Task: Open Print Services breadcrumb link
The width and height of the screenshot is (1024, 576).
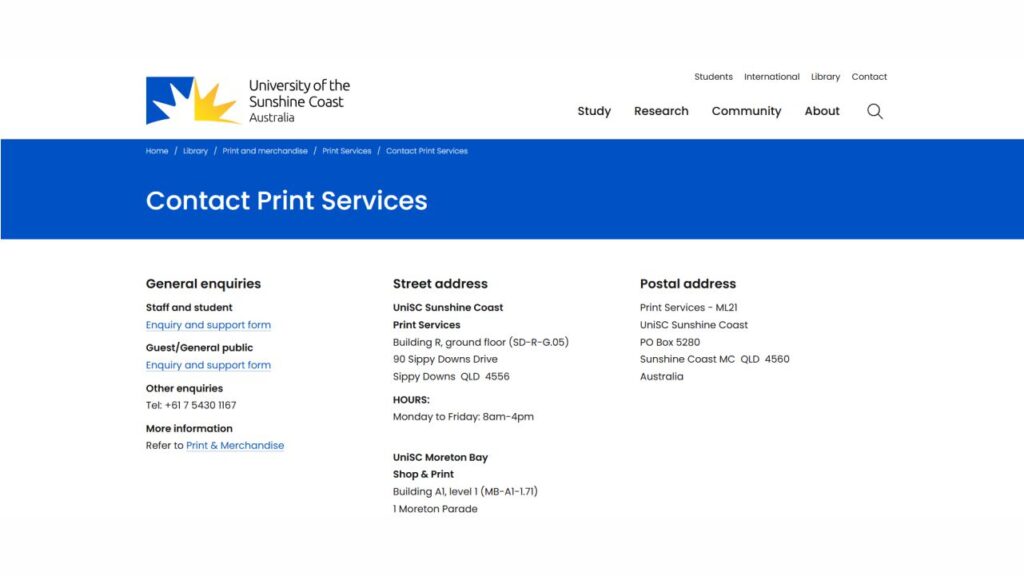Action: pos(346,151)
